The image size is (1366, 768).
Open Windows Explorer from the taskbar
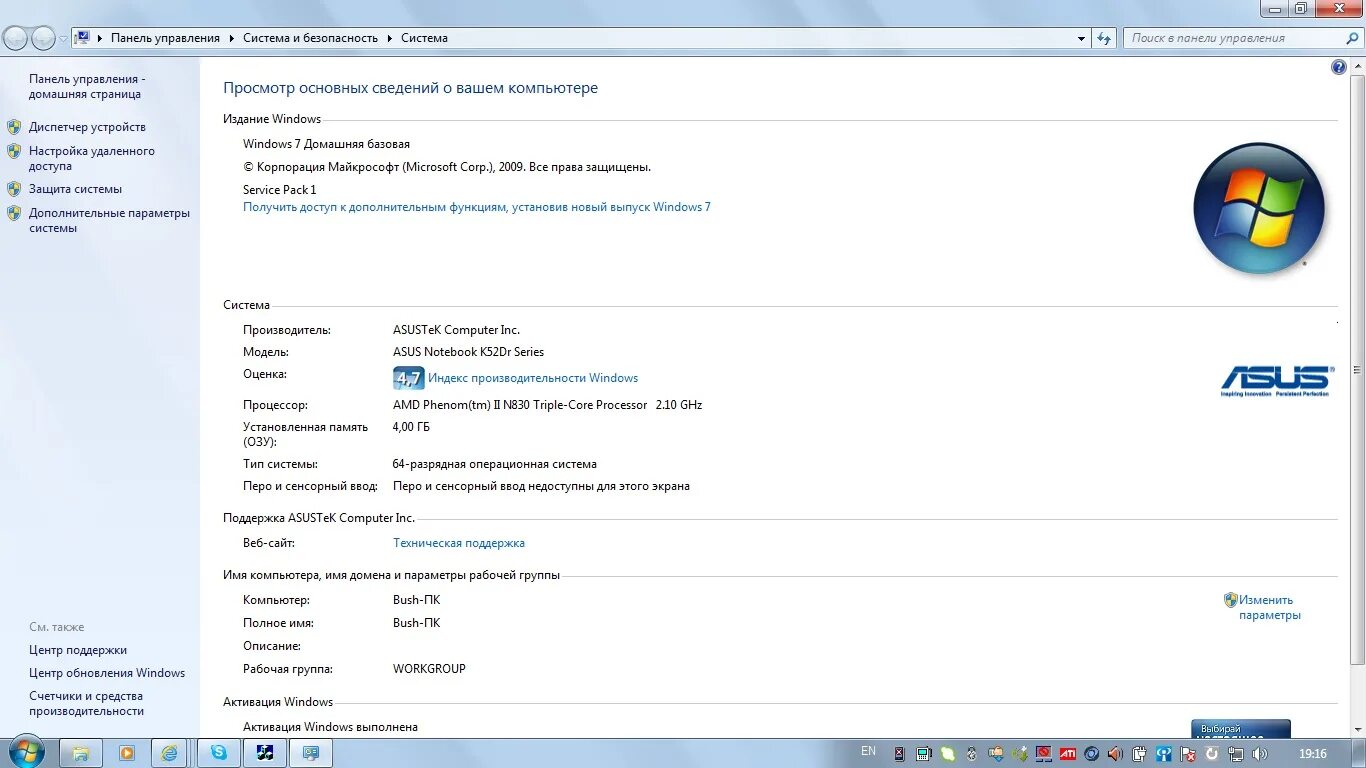pyautogui.click(x=81, y=753)
